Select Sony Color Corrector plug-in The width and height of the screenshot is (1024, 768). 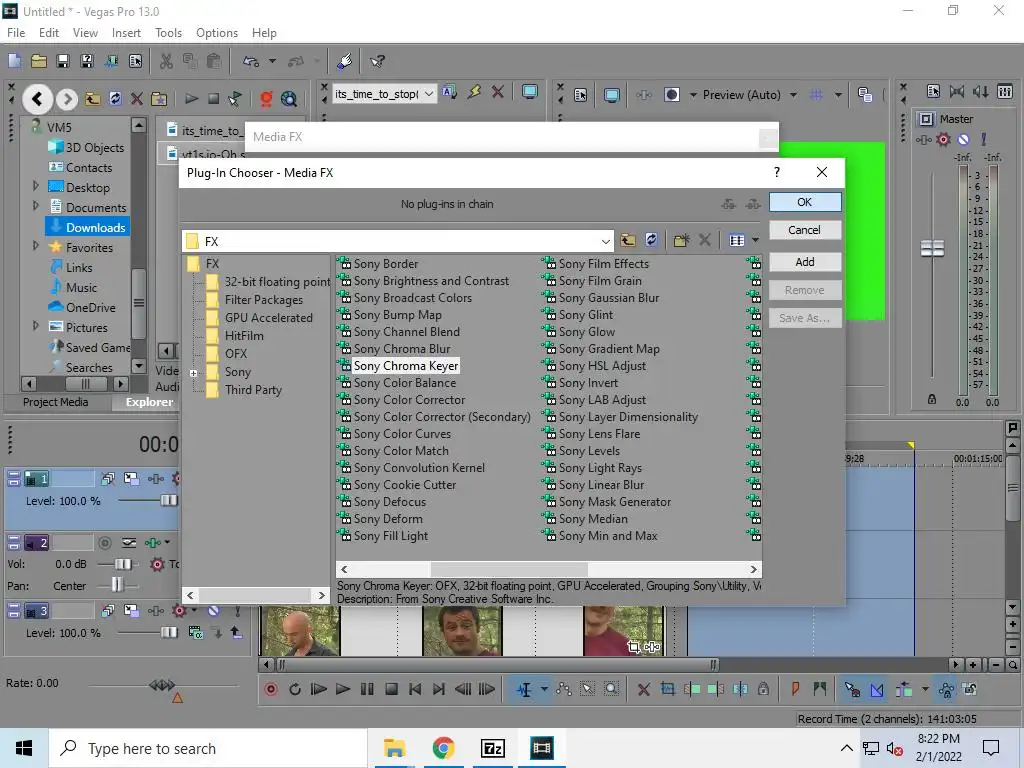[409, 400]
